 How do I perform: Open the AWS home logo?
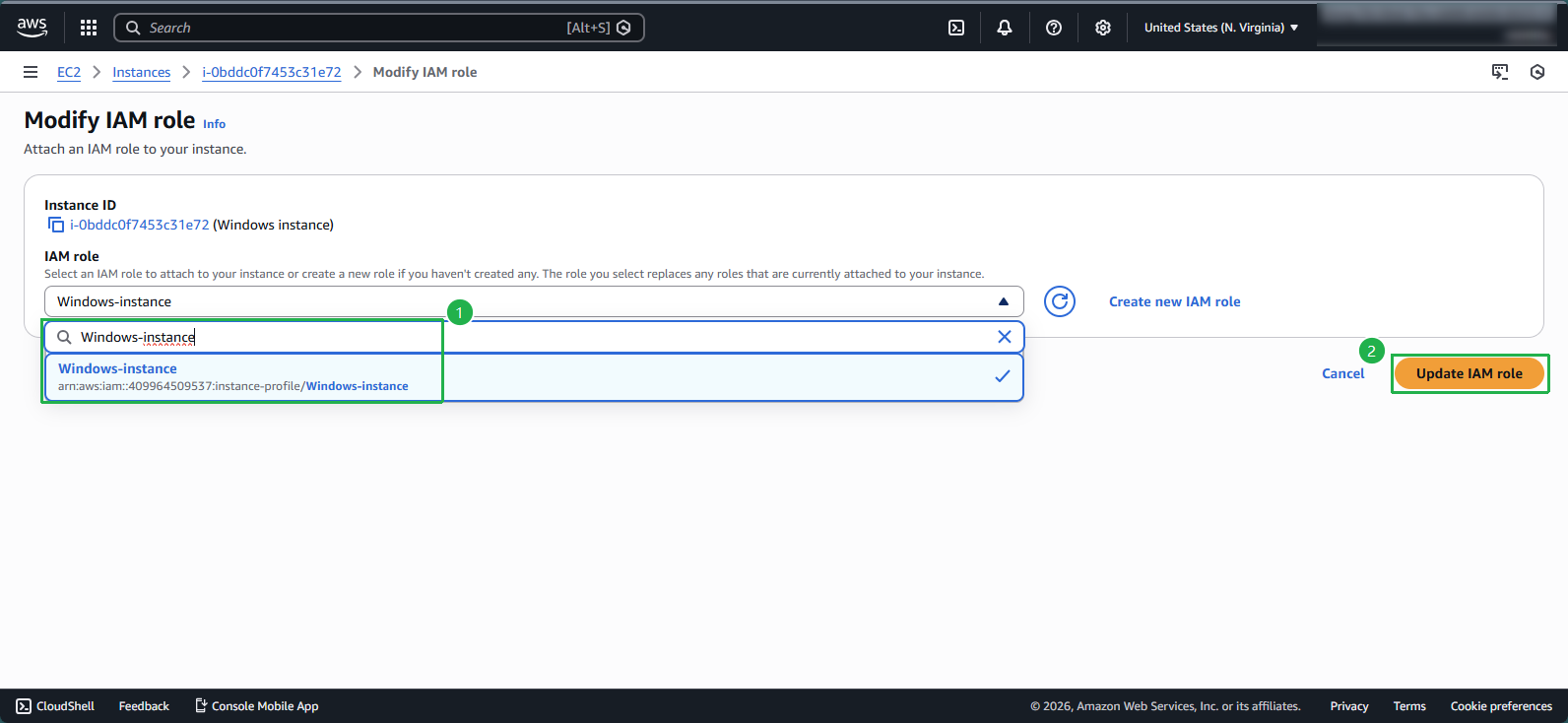(x=32, y=28)
